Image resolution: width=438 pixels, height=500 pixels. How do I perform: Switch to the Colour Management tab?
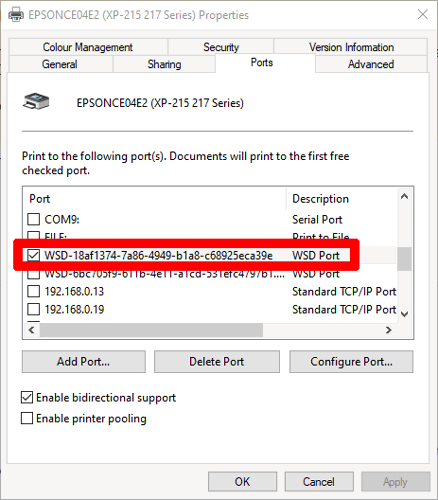88,47
